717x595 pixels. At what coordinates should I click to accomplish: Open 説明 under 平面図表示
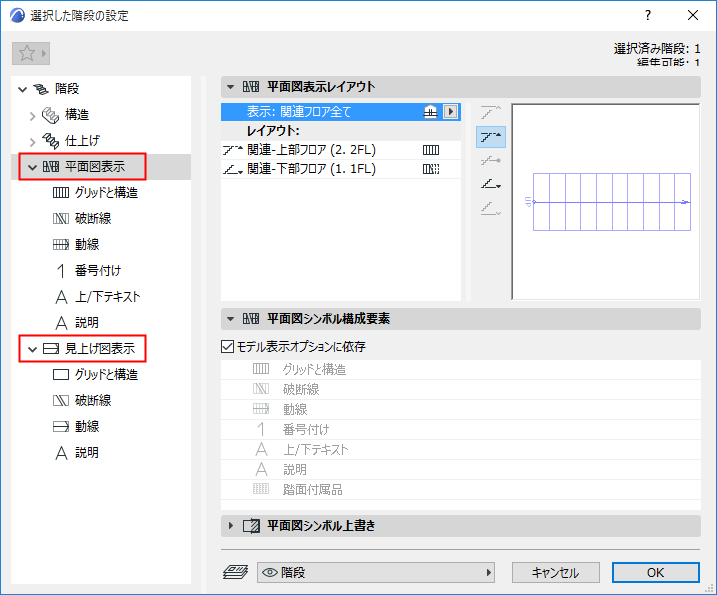(x=86, y=323)
